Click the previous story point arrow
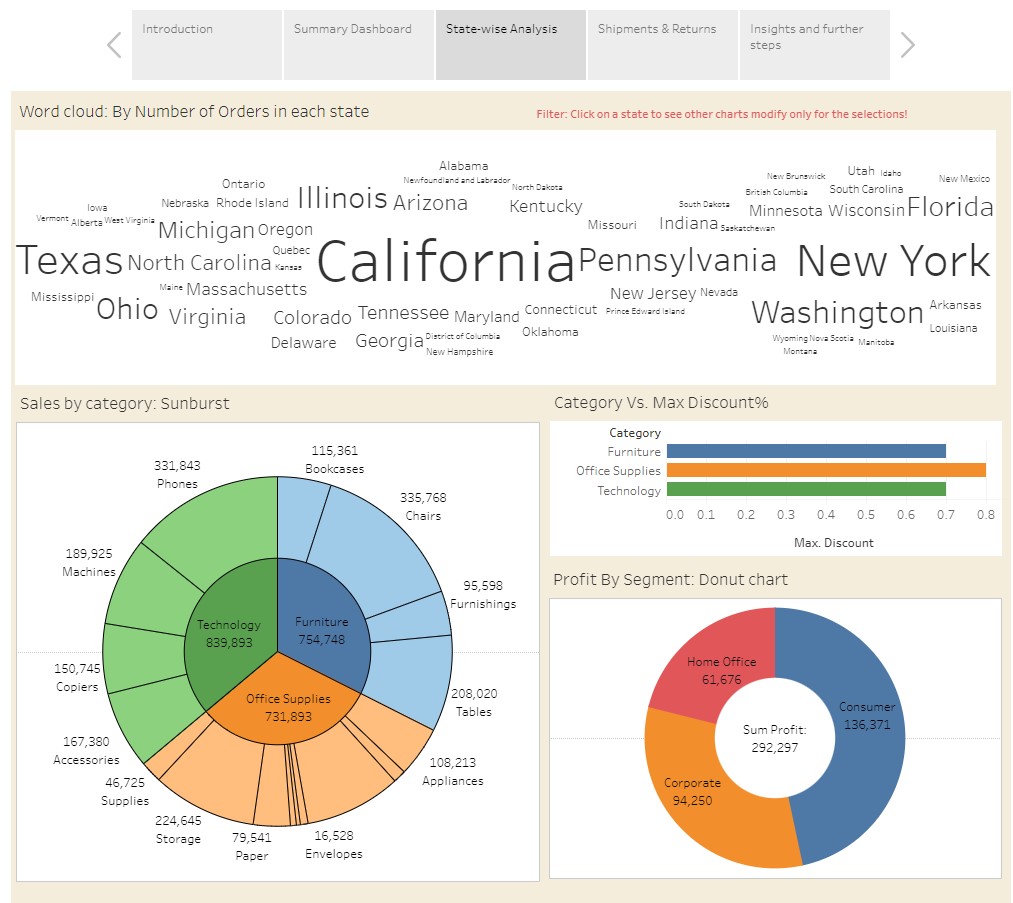The image size is (1013, 903). (x=114, y=45)
